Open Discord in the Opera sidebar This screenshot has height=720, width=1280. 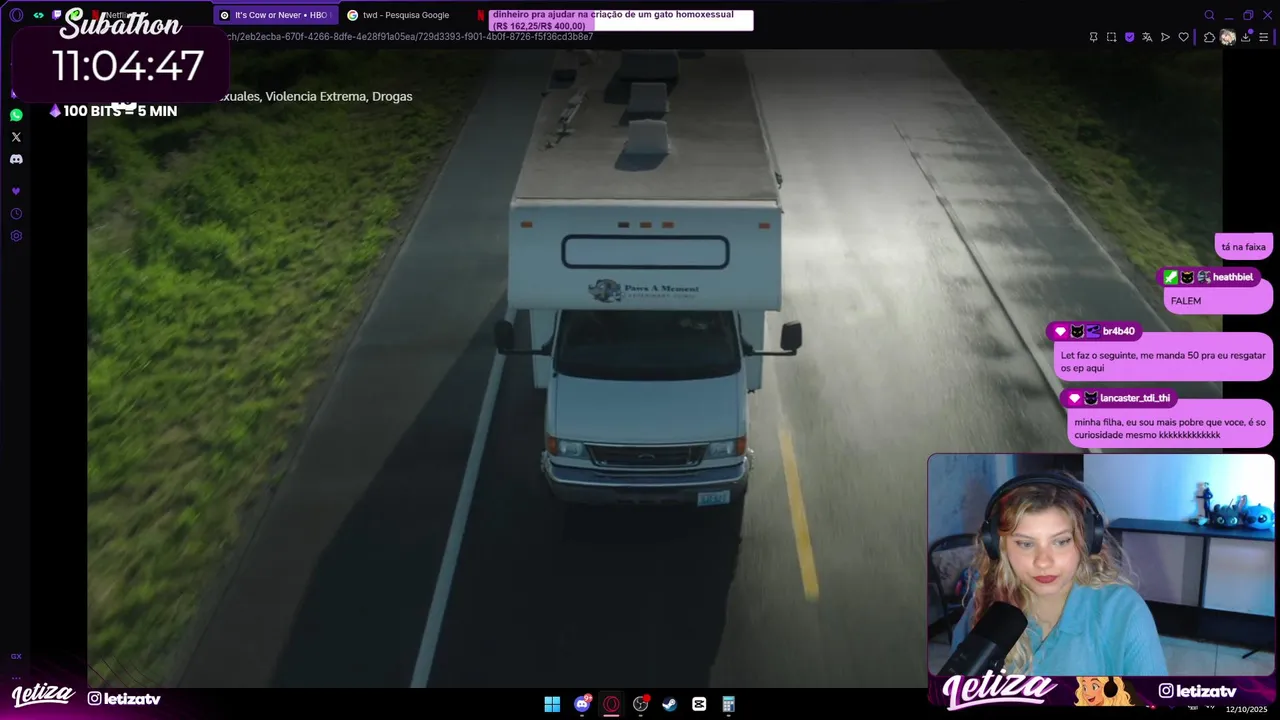[x=16, y=159]
